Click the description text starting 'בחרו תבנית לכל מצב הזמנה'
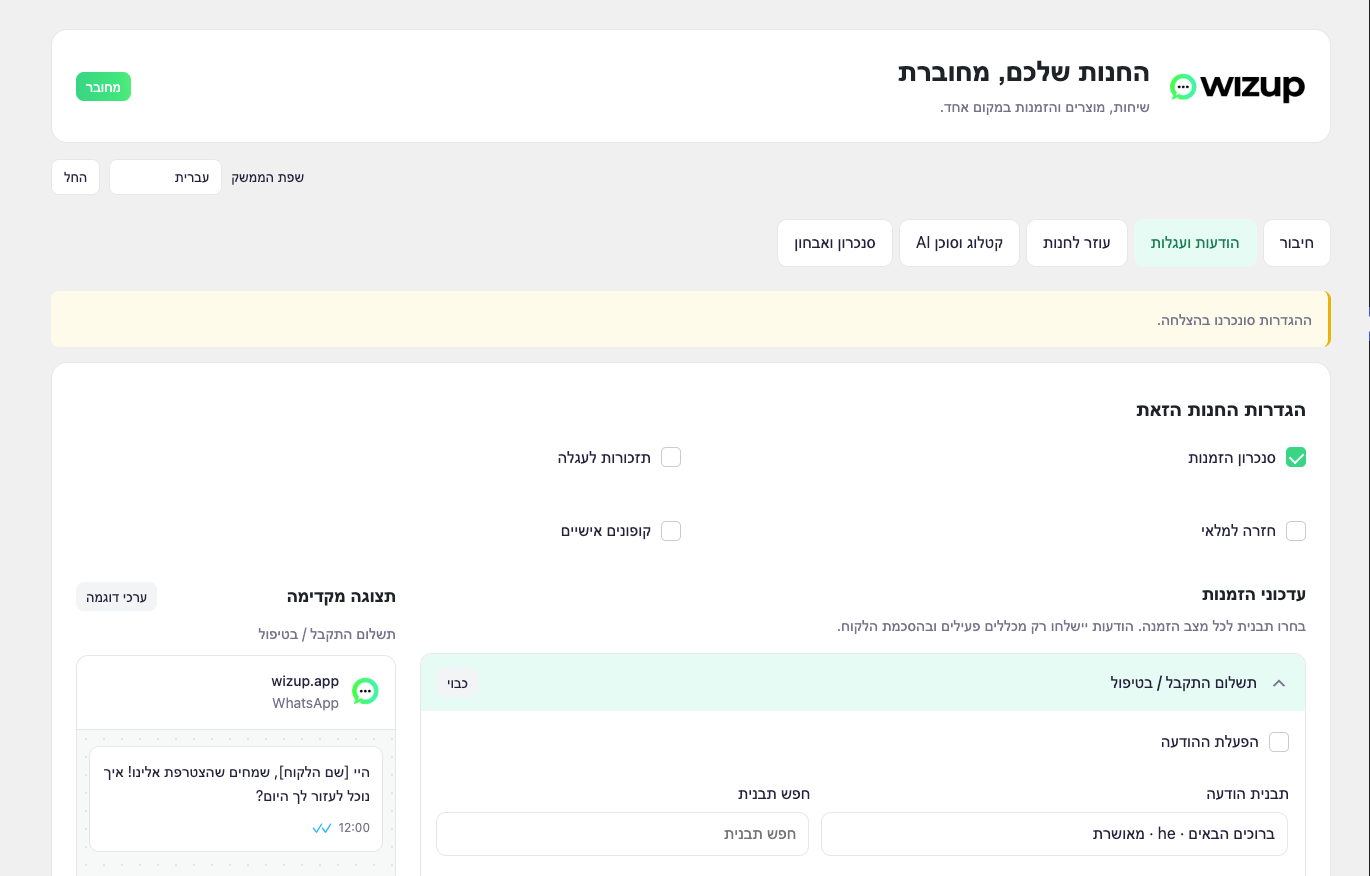The width and height of the screenshot is (1370, 876). [x=1071, y=627]
